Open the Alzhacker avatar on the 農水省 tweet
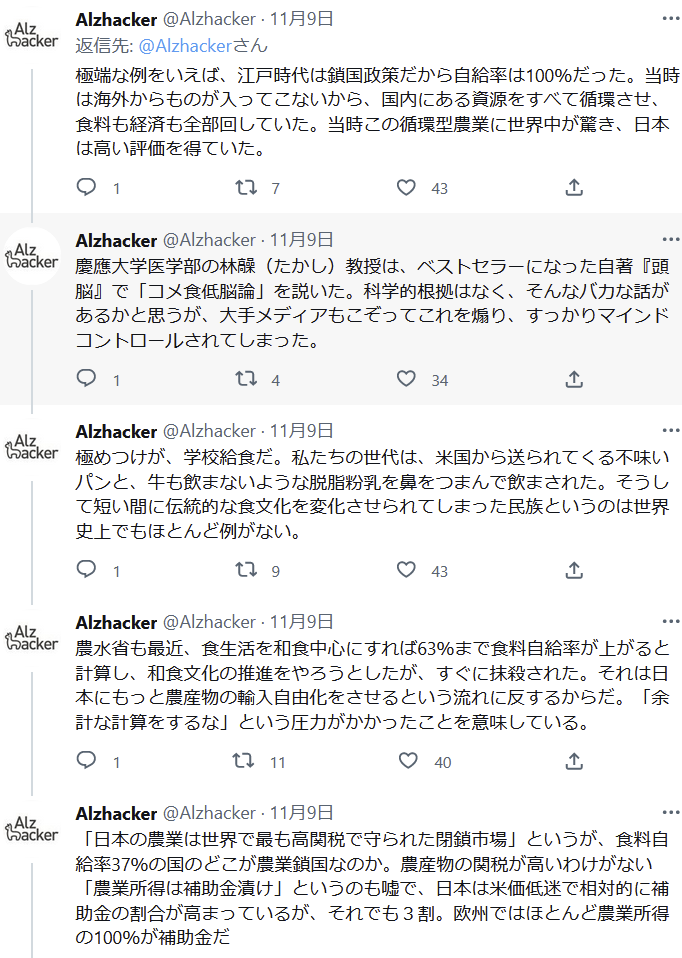 pos(31,638)
